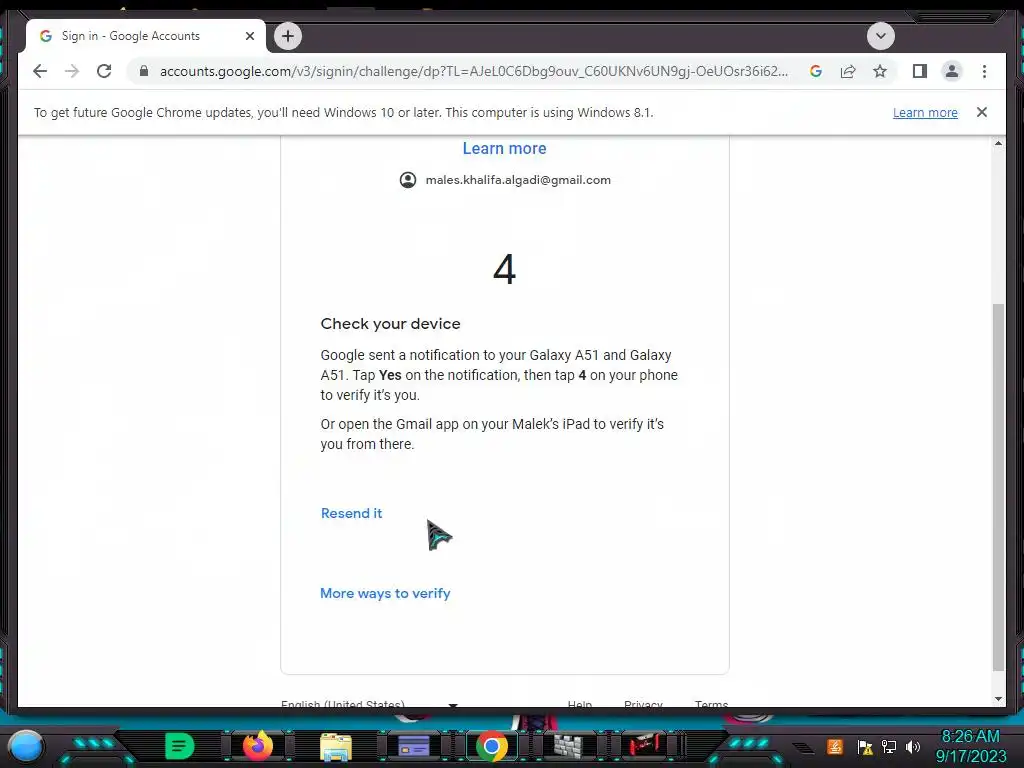Open the green notes app on the taskbar
1024x768 pixels.
point(179,746)
